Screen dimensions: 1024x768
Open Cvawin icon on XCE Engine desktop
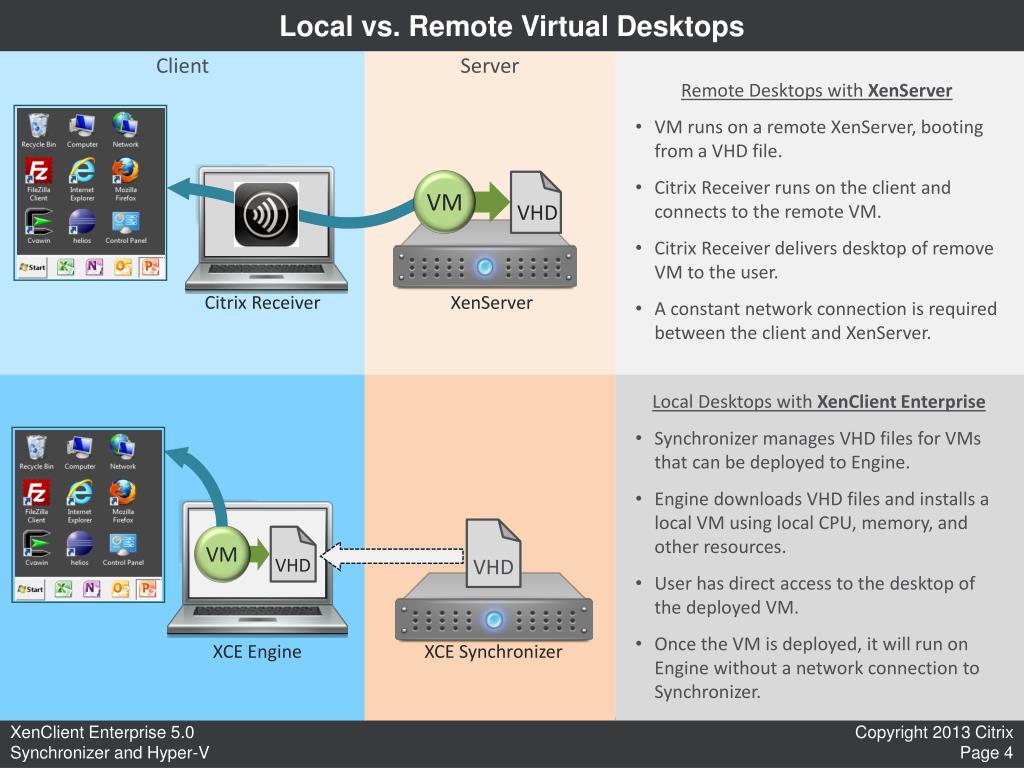pyautogui.click(x=37, y=548)
